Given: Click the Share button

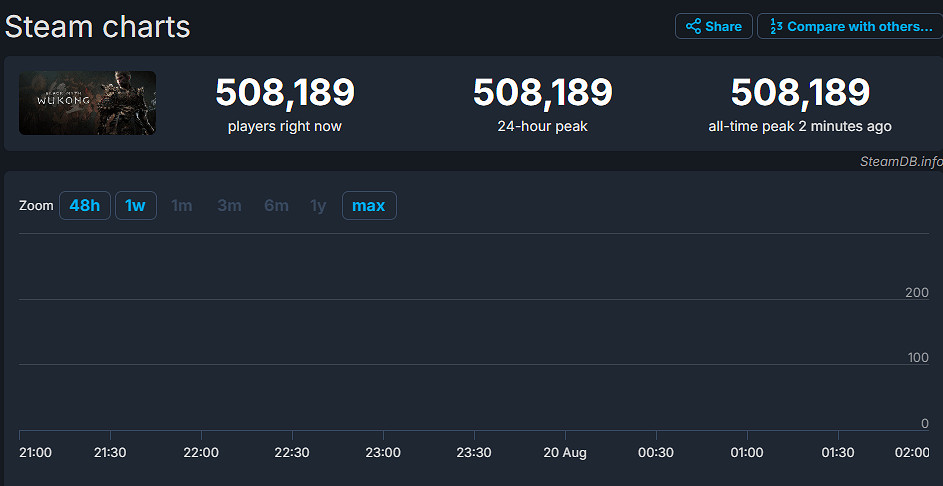Looking at the screenshot, I should point(714,26).
